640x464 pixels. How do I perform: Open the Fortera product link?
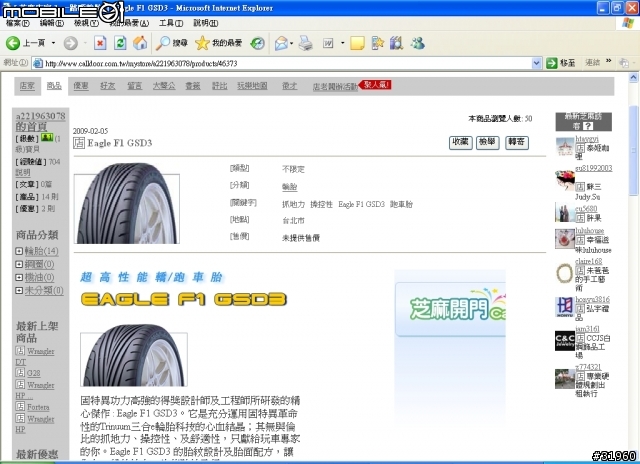tap(38, 407)
